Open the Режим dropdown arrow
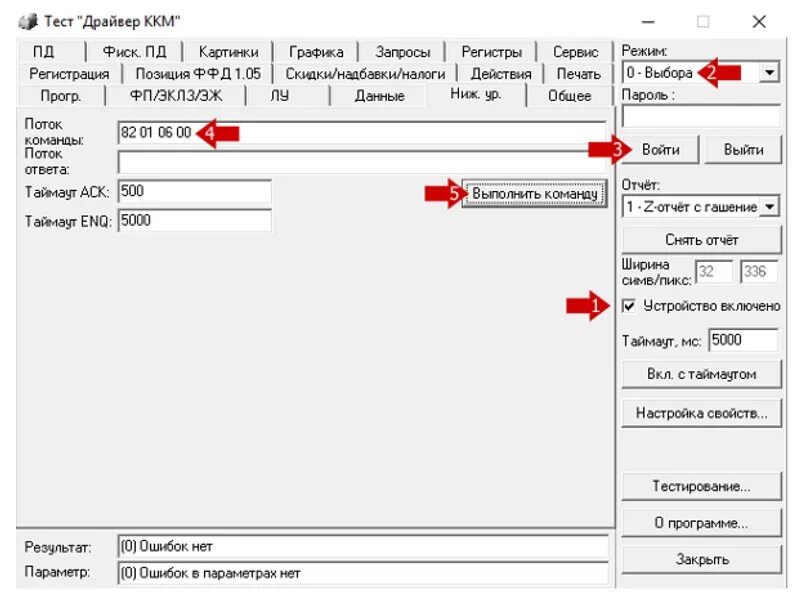Screen dimensions: 800x607 click(x=769, y=72)
